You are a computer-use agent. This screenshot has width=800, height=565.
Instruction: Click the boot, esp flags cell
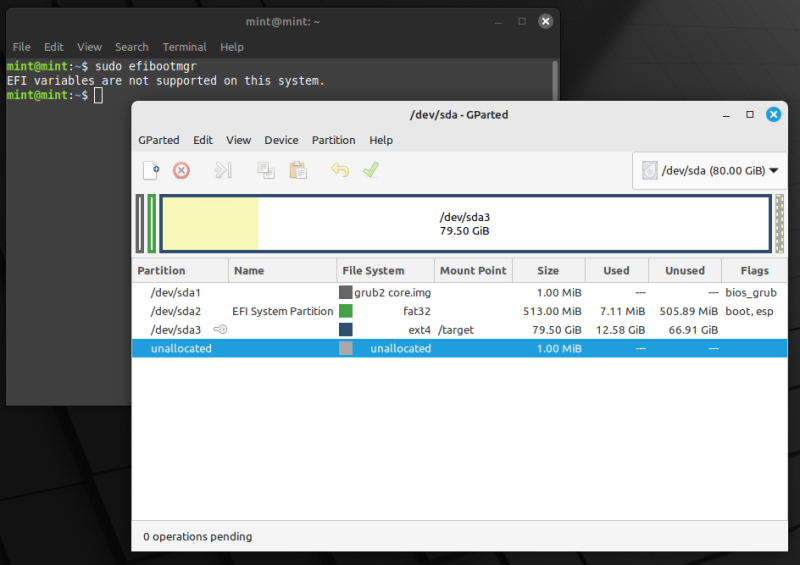749,311
